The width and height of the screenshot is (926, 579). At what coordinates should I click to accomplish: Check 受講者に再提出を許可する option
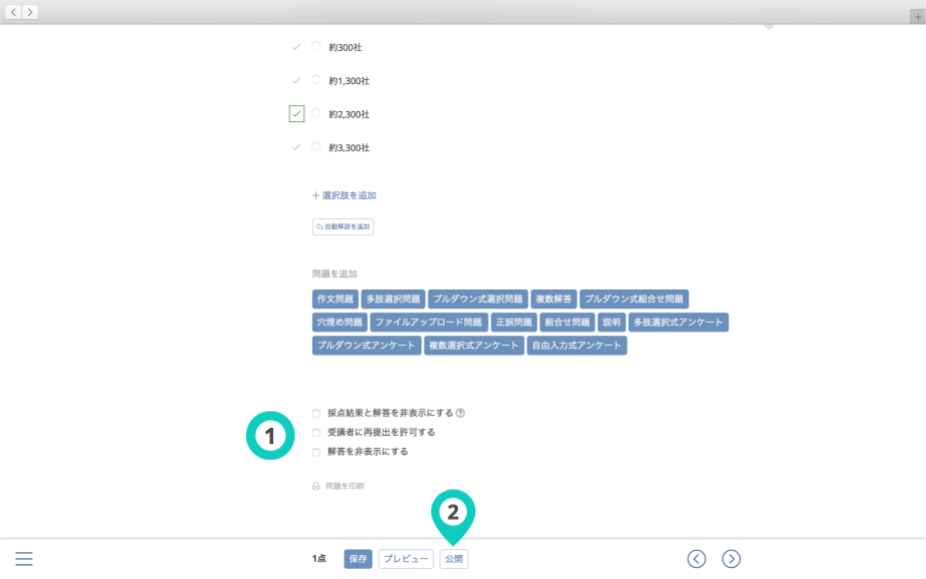click(316, 433)
